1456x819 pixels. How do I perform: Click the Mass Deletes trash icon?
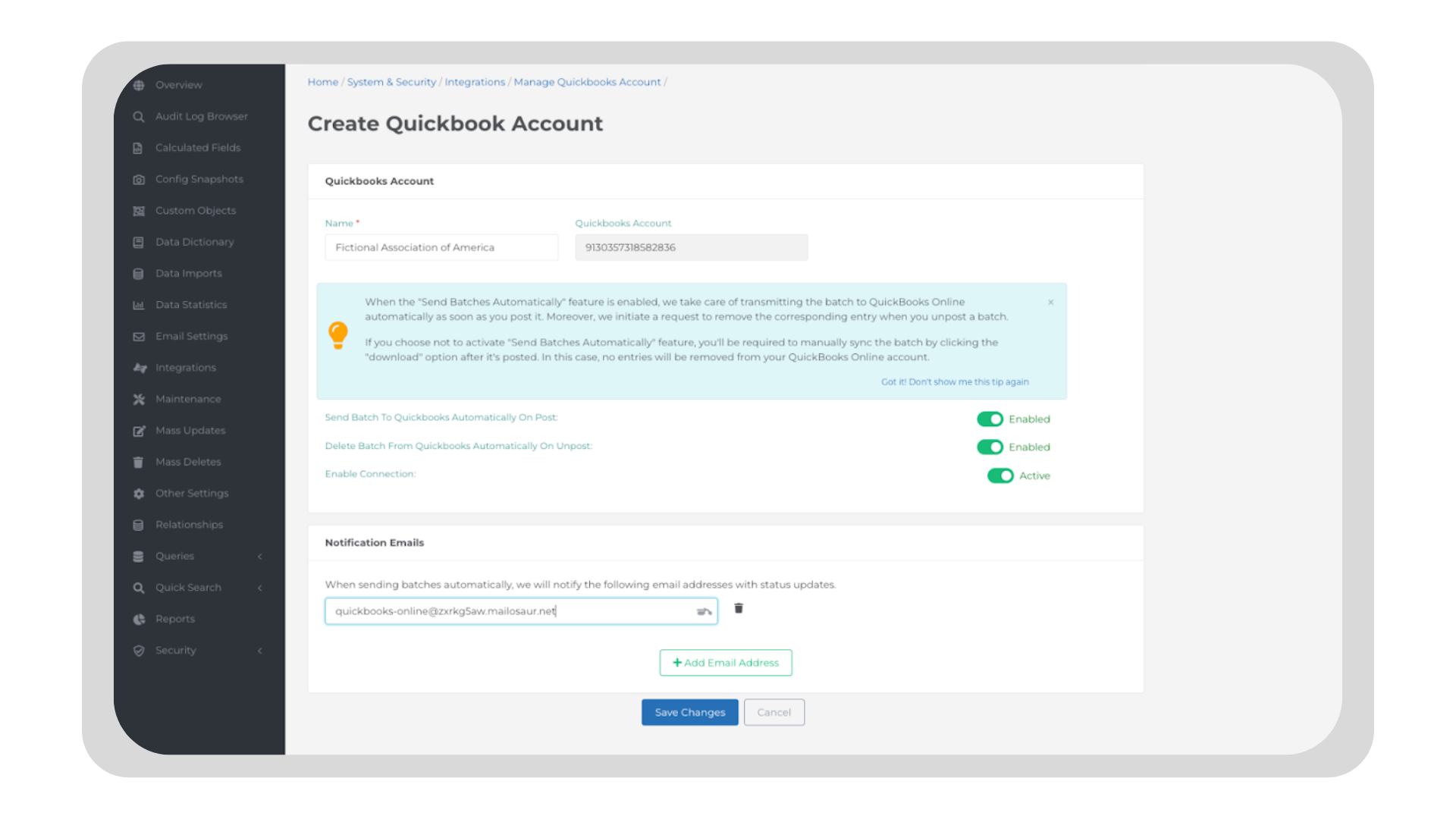point(138,462)
